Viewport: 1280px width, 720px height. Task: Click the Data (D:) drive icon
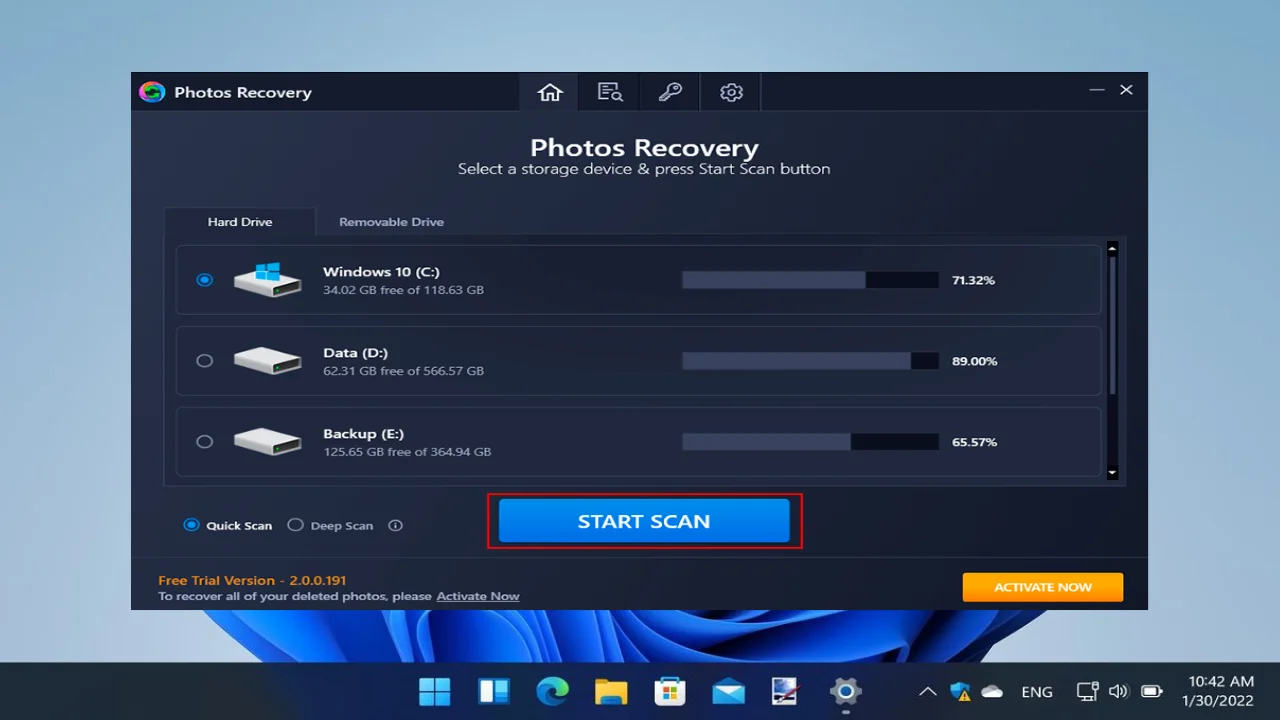[268, 361]
